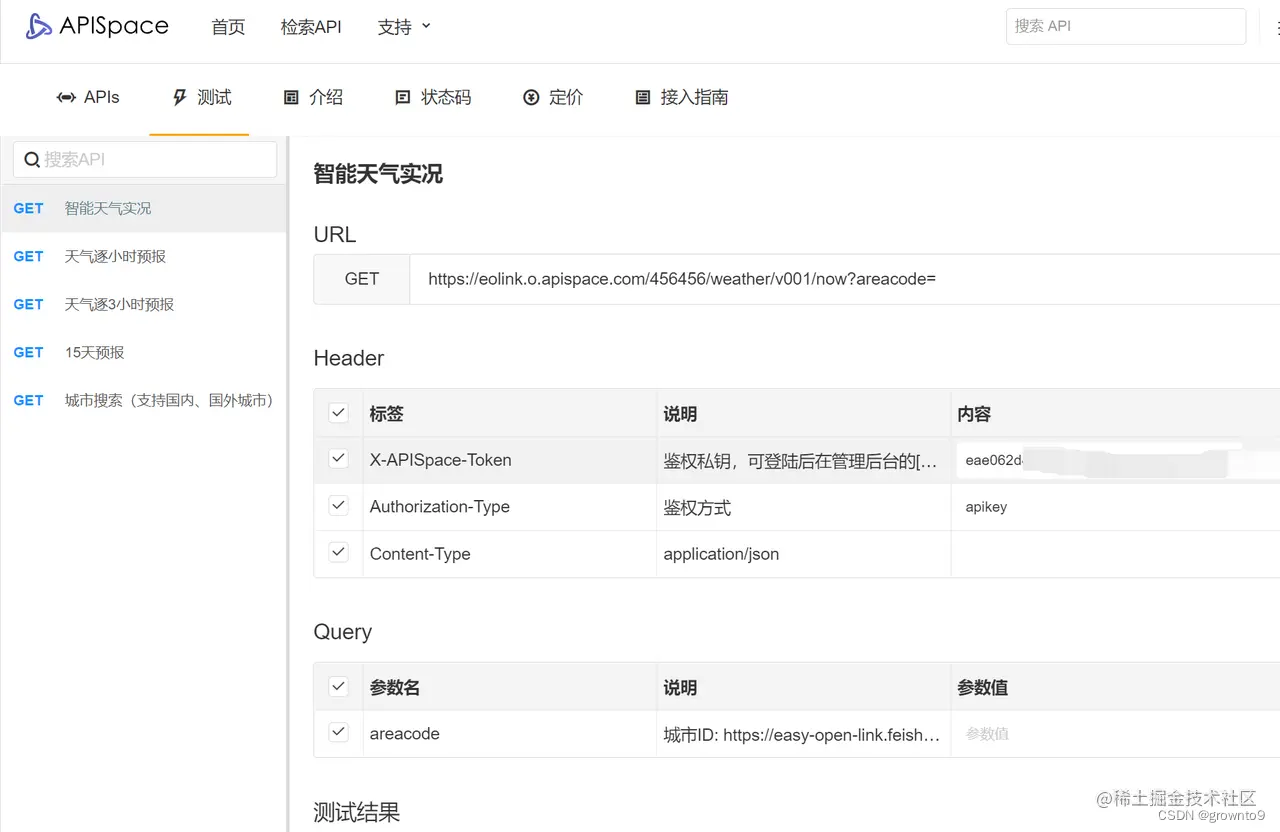1280x832 pixels.
Task: Click the 城市ID feishu link description
Action: (802, 735)
